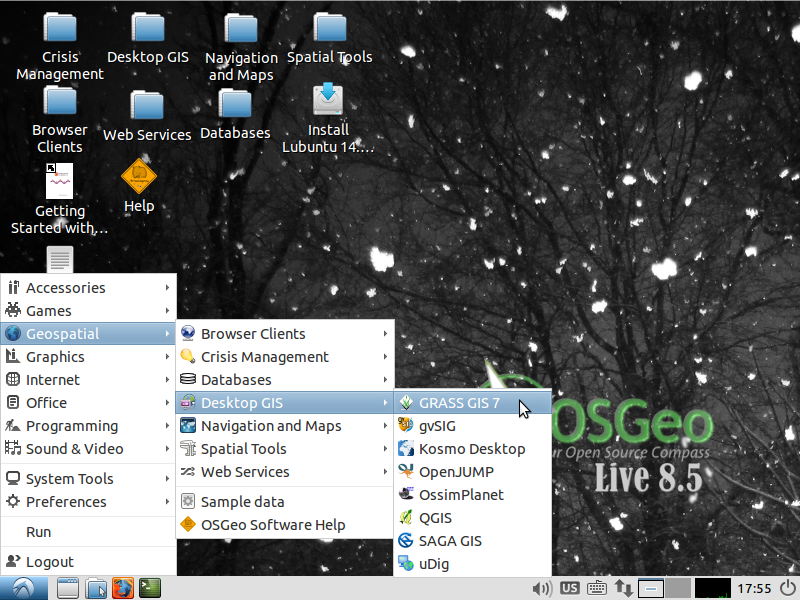
Task: Expand the Sound & Video submenu
Action: (x=88, y=448)
